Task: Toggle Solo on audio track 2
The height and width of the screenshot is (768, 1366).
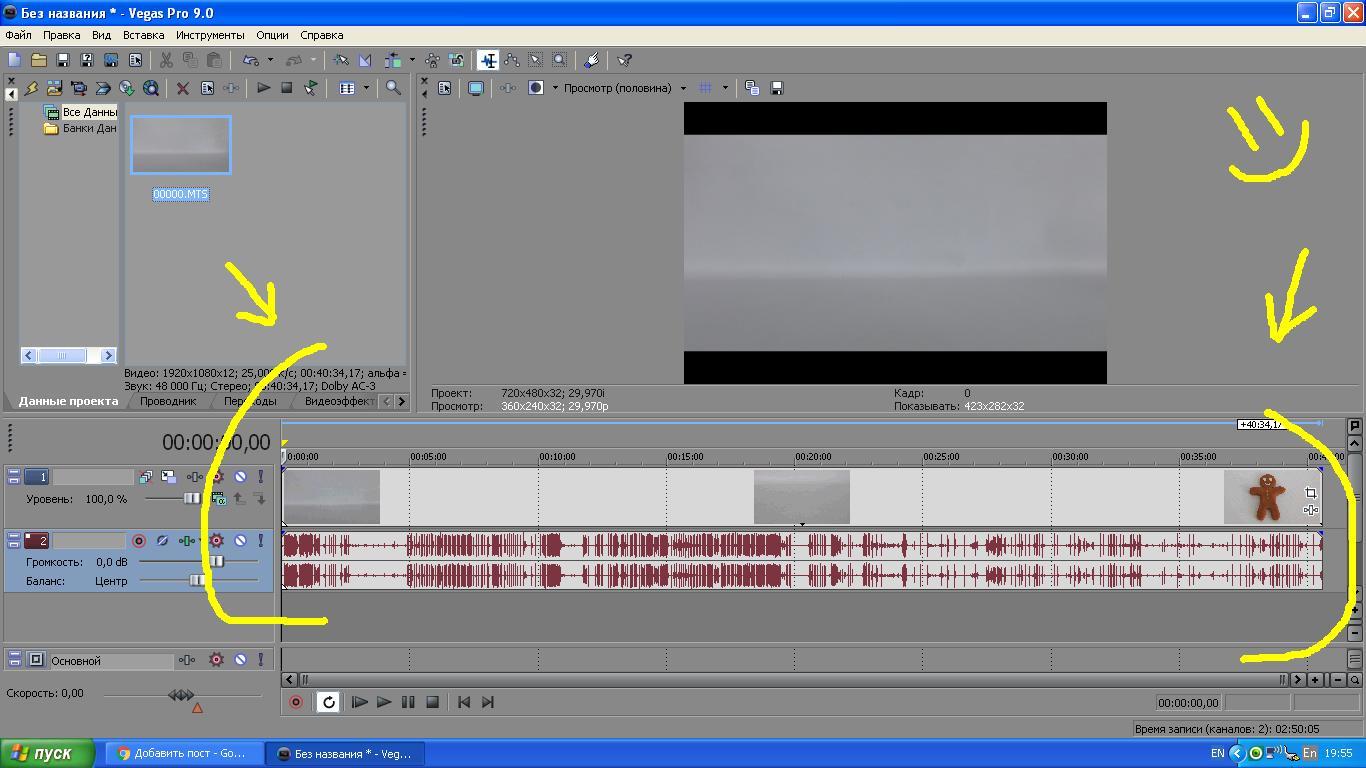Action: 261,541
